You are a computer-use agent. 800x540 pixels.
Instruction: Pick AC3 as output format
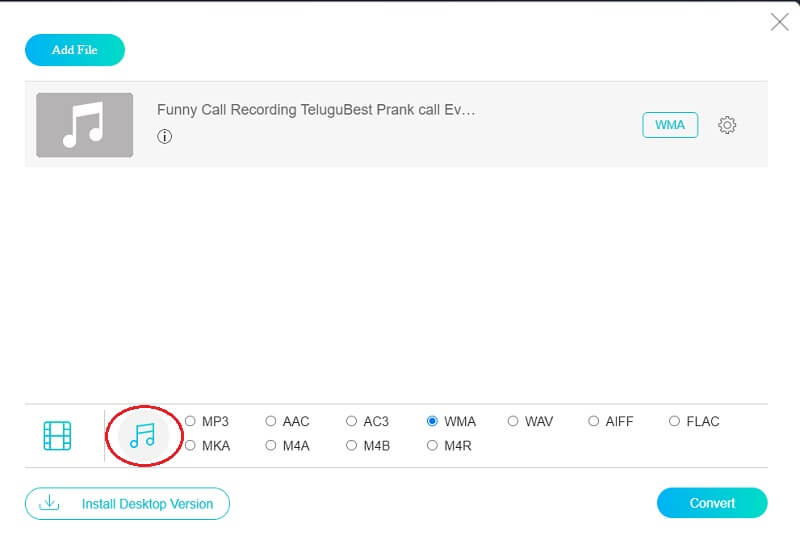[x=351, y=422]
